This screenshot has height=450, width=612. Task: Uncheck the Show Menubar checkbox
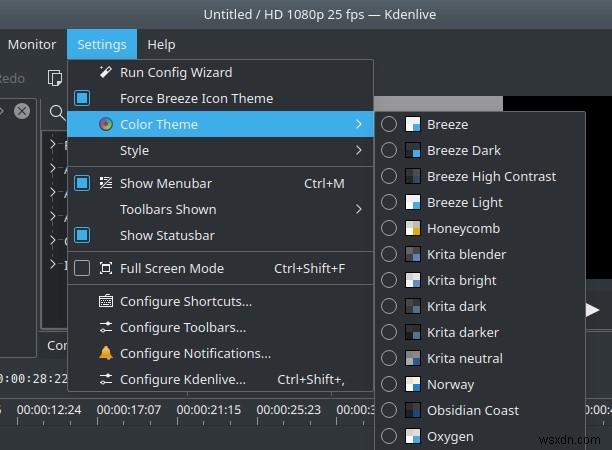(x=82, y=183)
